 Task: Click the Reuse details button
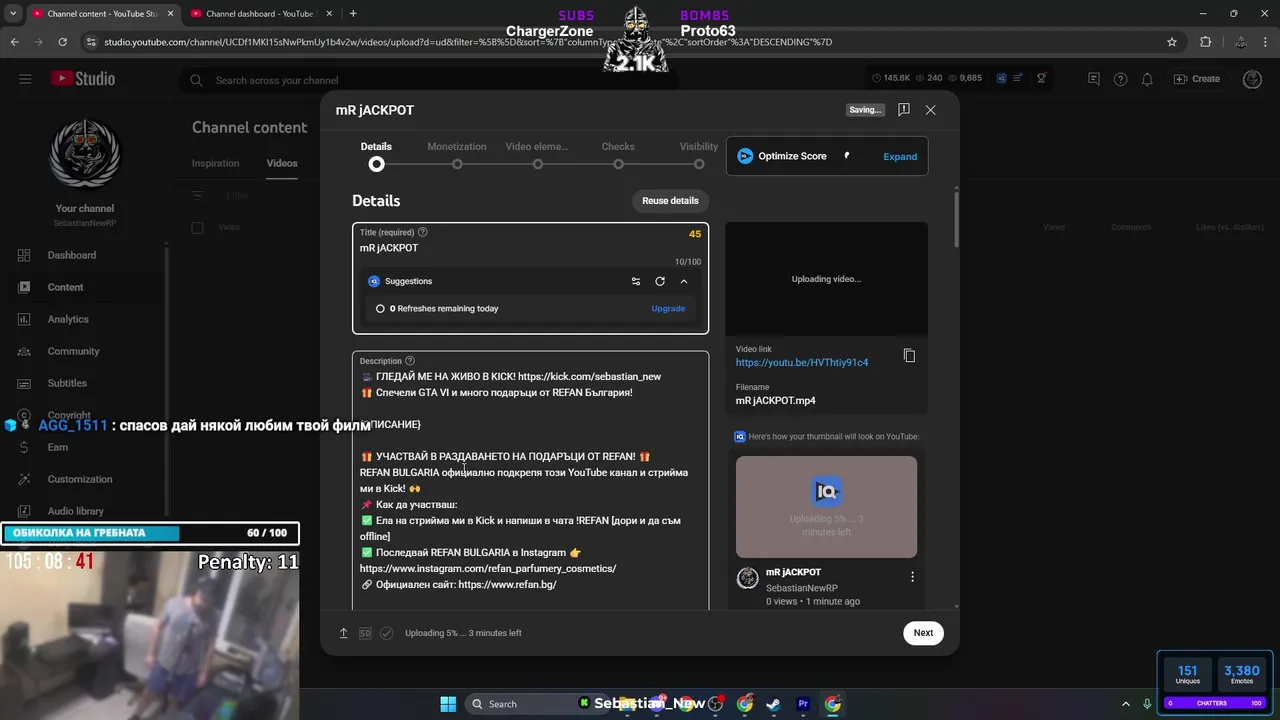click(670, 201)
